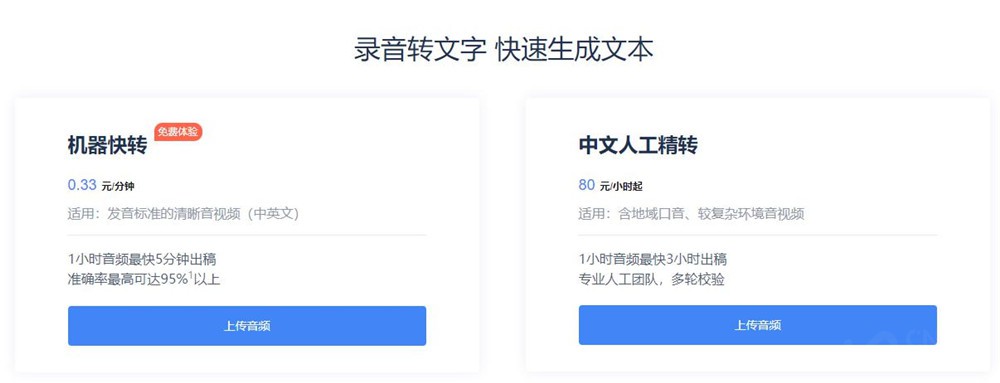Screen dimensions: 1000x383
Task: Click the divider line in 中文人工精转 card
Action: click(758, 235)
